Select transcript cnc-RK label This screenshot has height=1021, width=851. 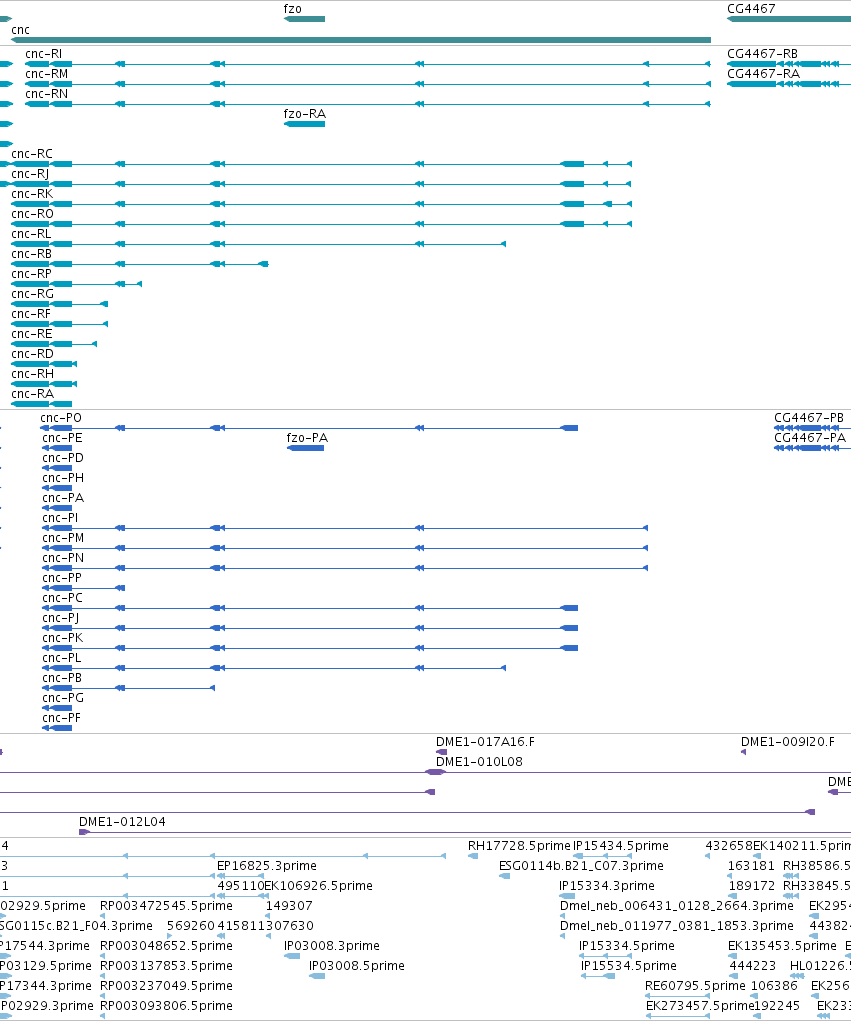(32, 193)
